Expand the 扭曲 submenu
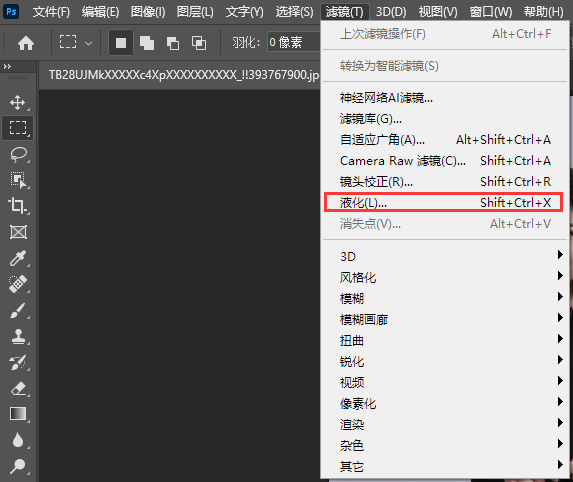 445,341
